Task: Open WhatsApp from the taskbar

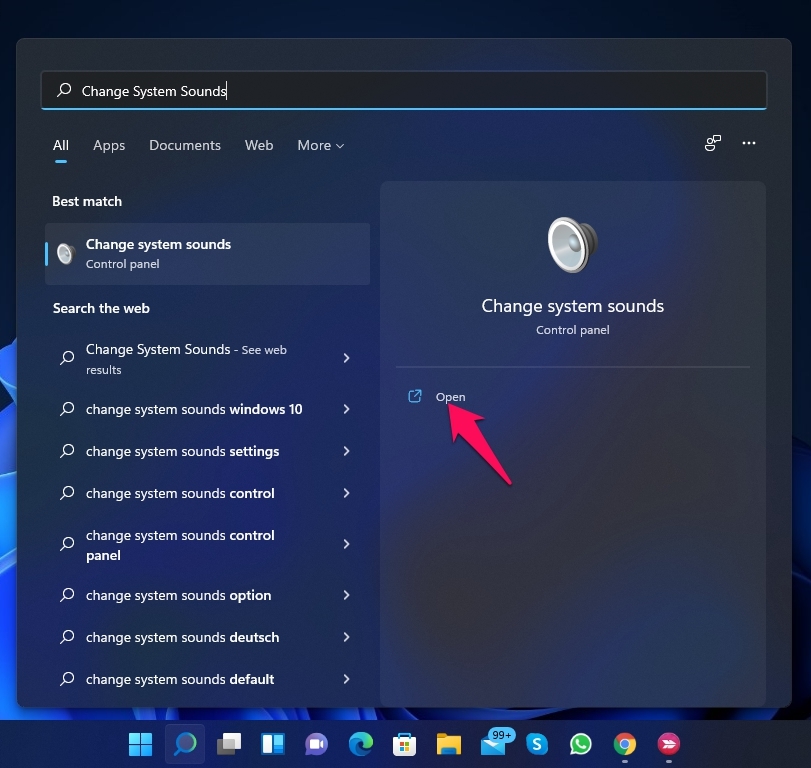Action: tap(581, 744)
